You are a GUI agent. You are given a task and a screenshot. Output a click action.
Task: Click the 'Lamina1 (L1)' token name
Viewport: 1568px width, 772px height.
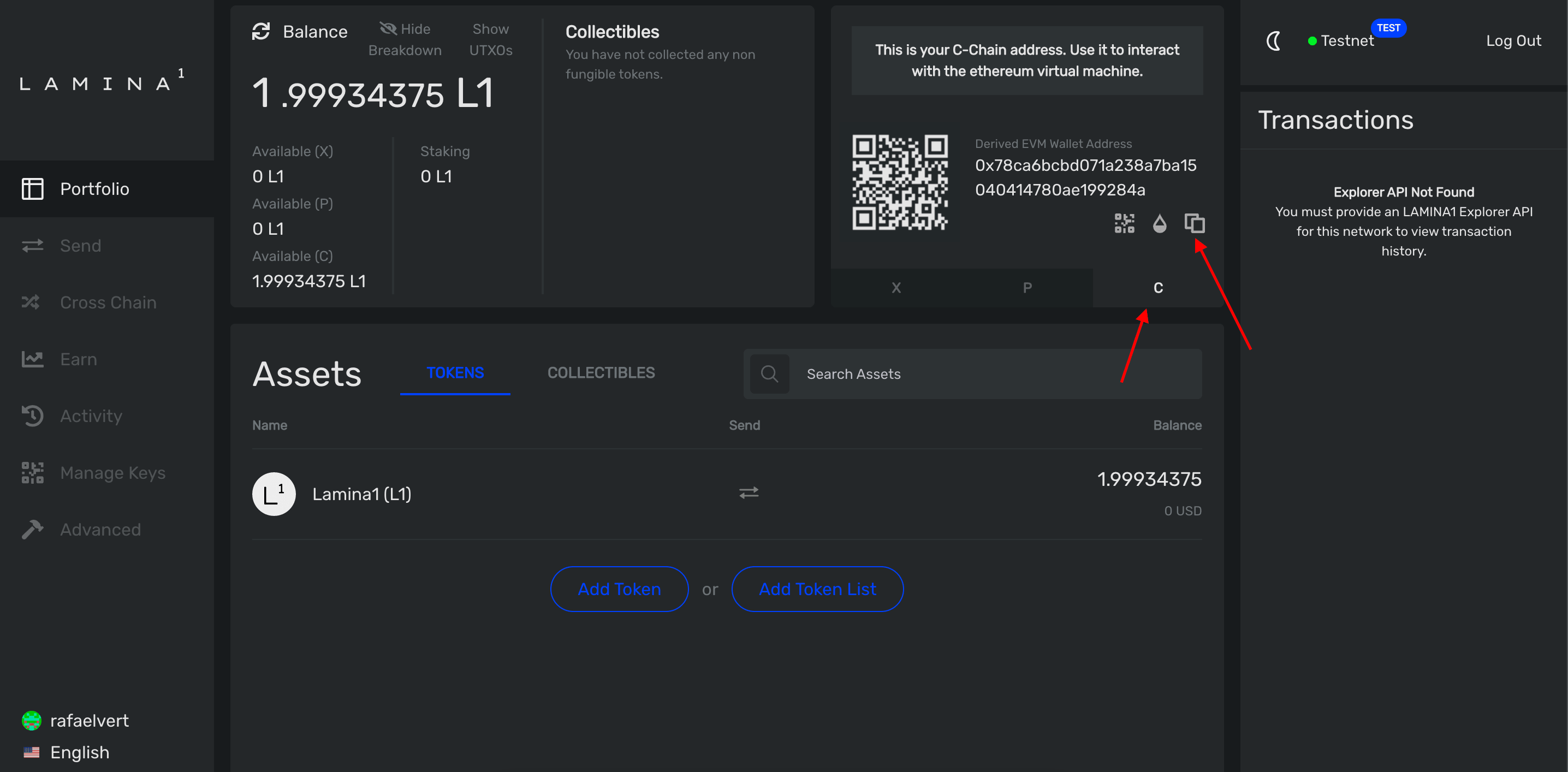click(361, 494)
